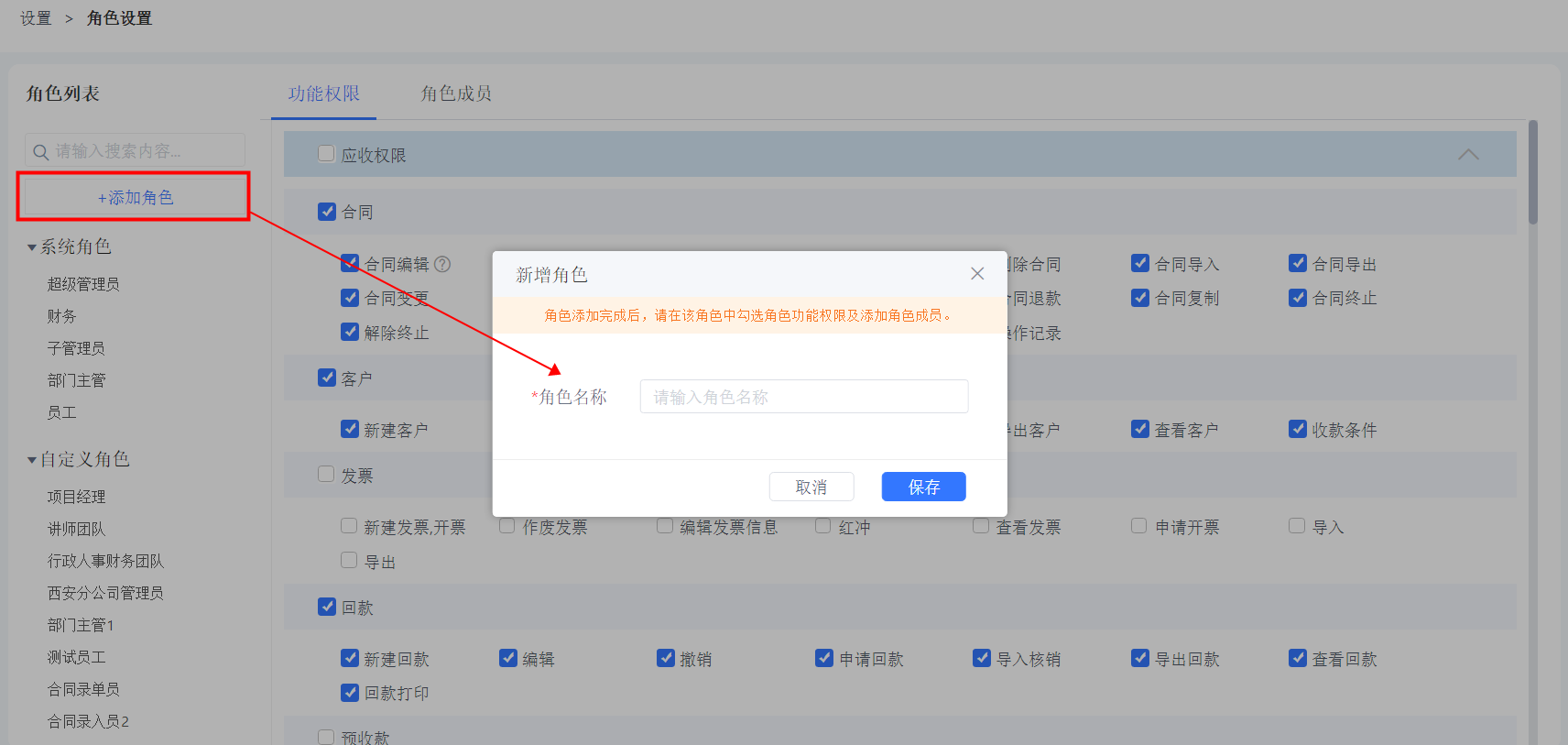This screenshot has height=745, width=1568.
Task: Switch to the 功能权限 tab
Action: tap(324, 93)
